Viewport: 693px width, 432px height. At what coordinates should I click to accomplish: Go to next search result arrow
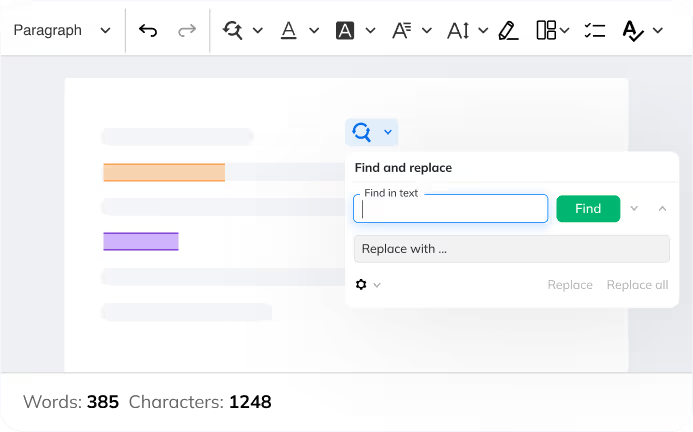tap(634, 208)
